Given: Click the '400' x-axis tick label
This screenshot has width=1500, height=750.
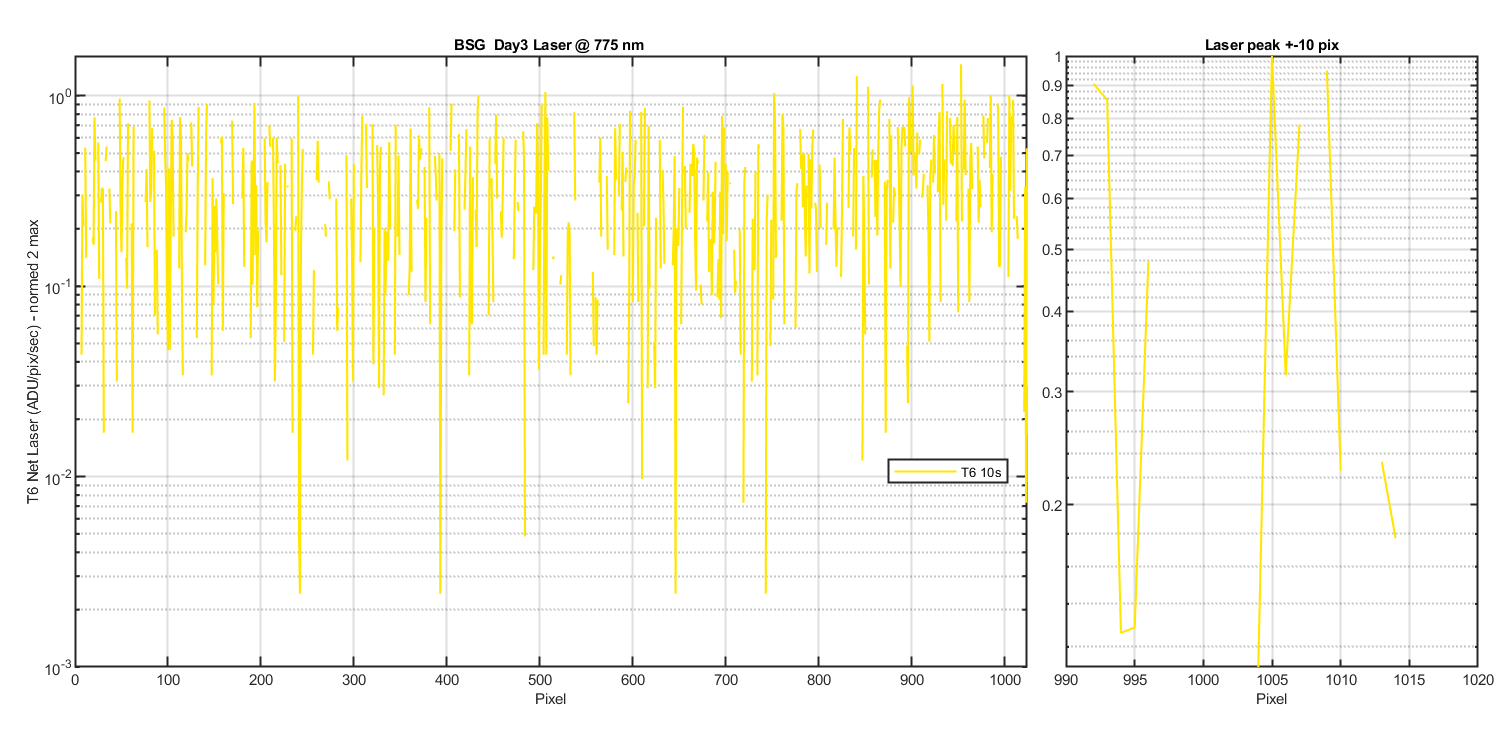Looking at the screenshot, I should coord(446,681).
